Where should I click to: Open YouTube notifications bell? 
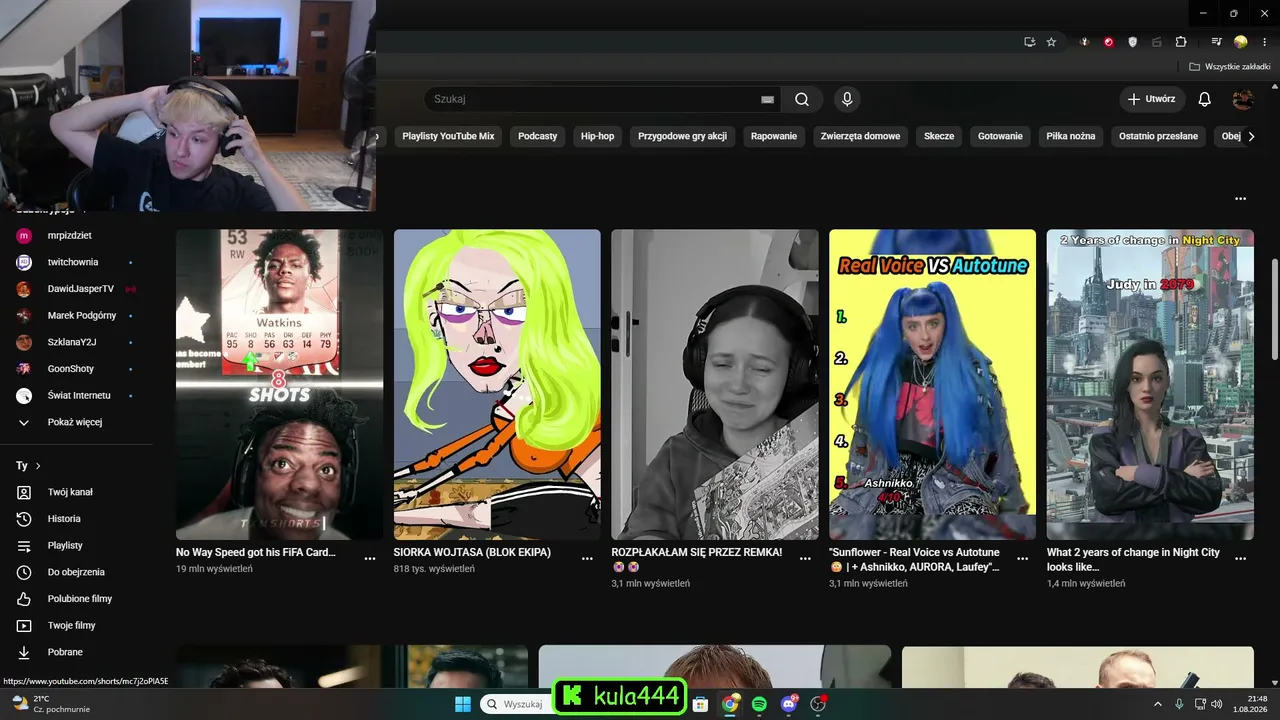point(1205,99)
